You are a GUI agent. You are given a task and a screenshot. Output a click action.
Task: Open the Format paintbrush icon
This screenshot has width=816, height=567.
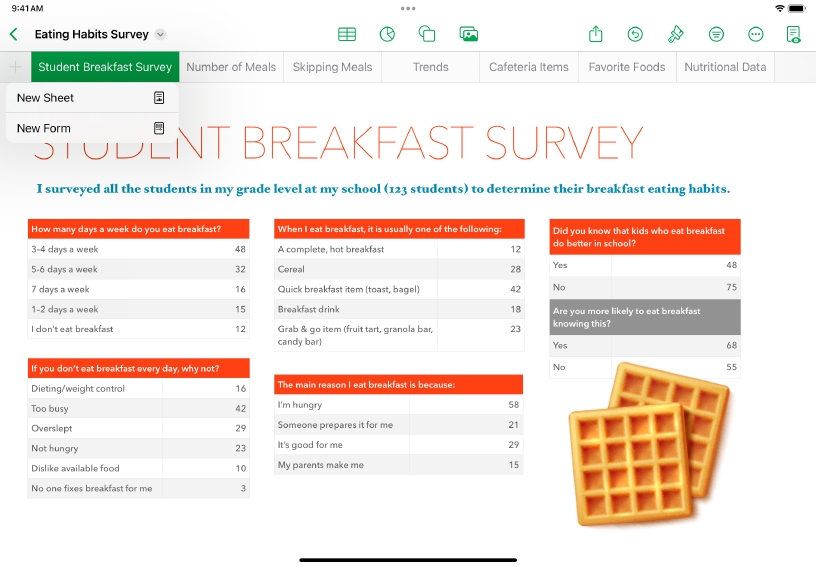click(675, 34)
